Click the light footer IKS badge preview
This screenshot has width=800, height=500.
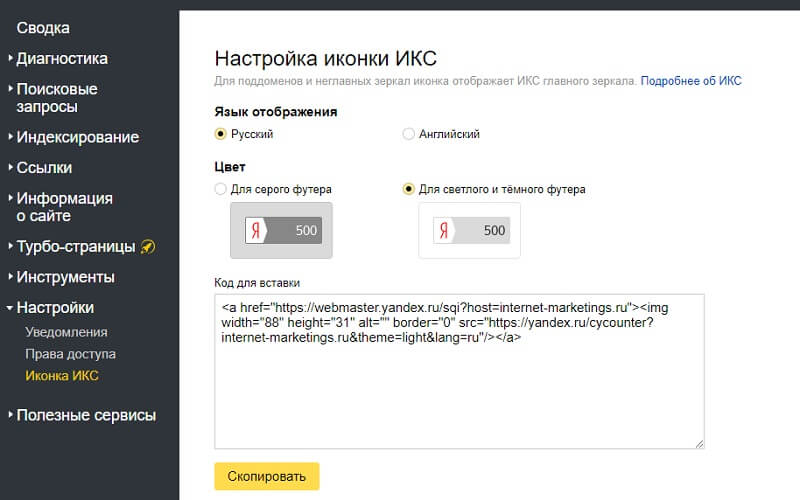pos(469,230)
